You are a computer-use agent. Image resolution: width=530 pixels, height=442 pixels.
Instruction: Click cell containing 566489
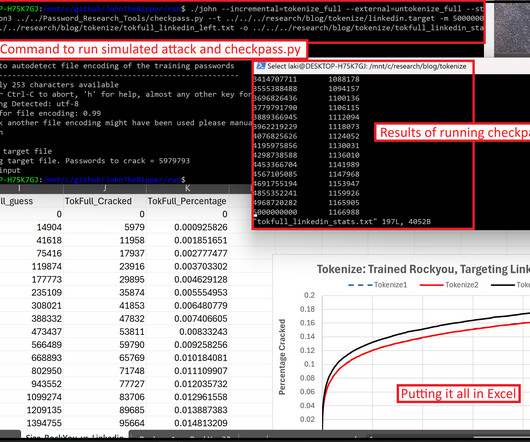point(31,345)
